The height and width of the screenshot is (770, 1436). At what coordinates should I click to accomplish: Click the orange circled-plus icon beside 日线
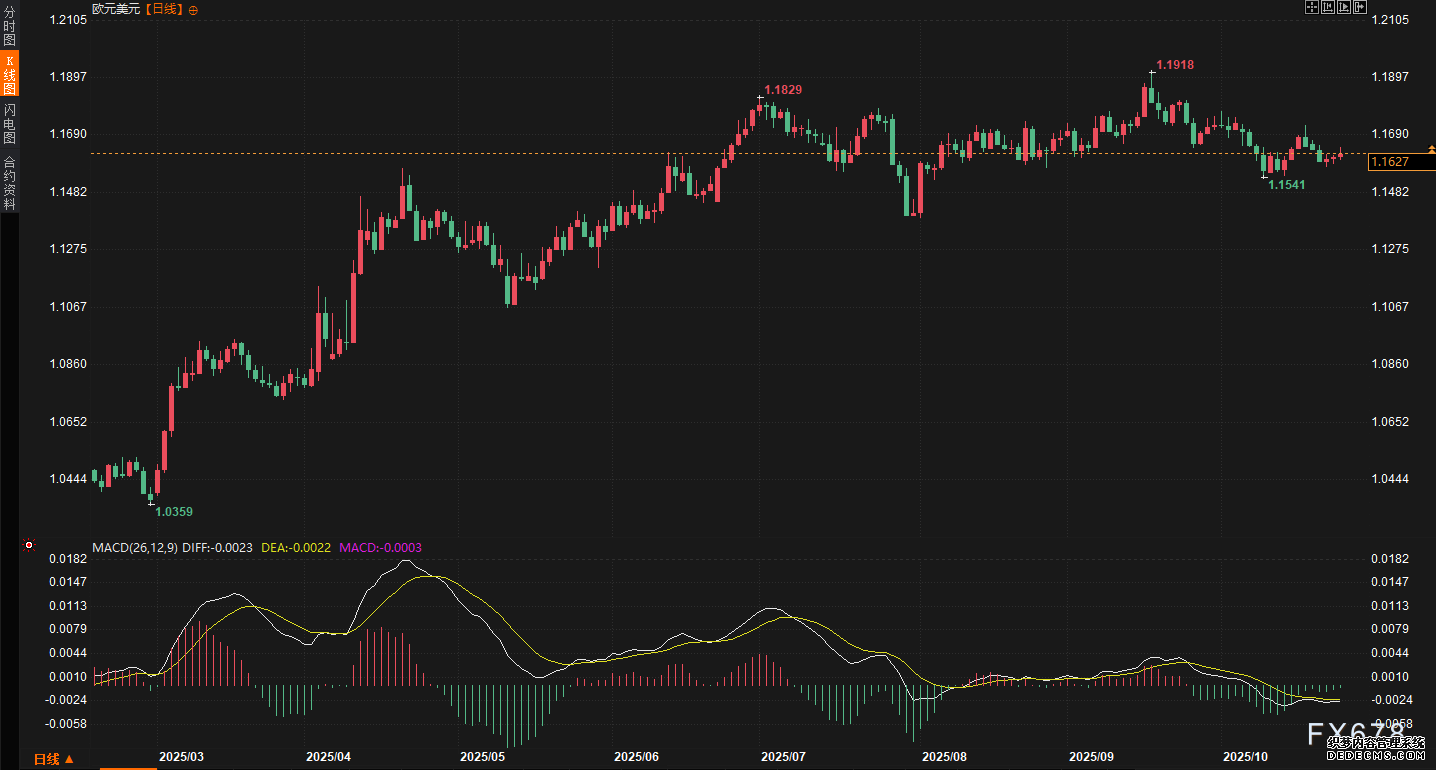[x=193, y=9]
